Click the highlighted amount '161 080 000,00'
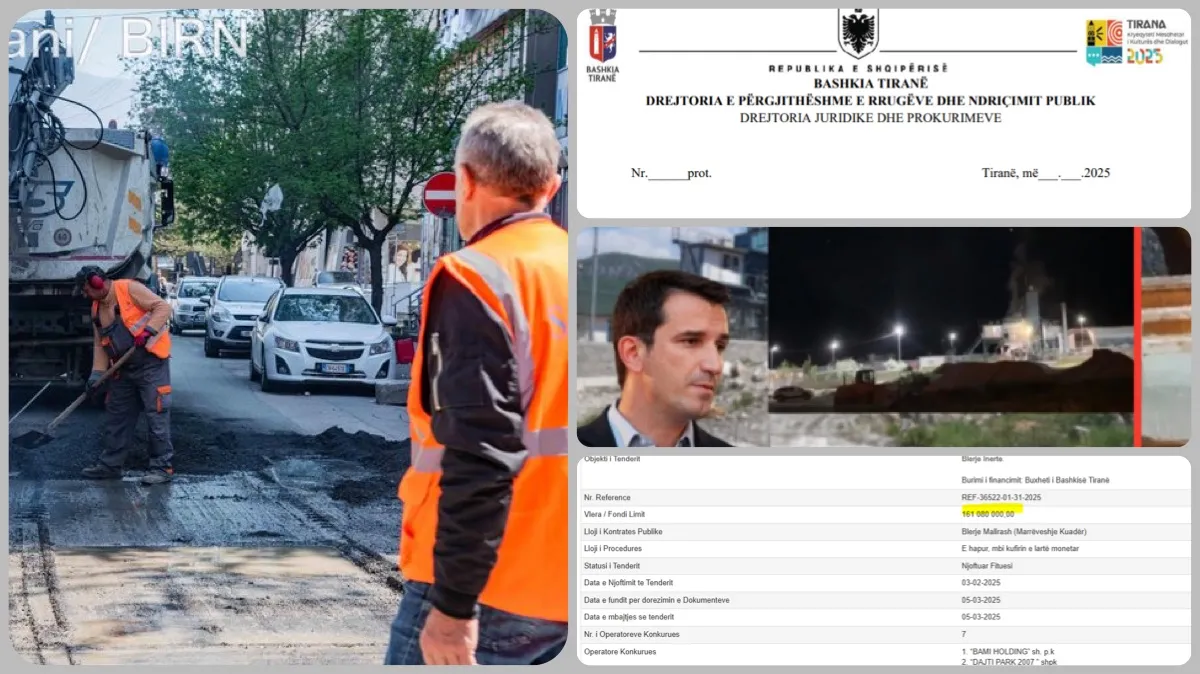1200x674 pixels. 987,515
